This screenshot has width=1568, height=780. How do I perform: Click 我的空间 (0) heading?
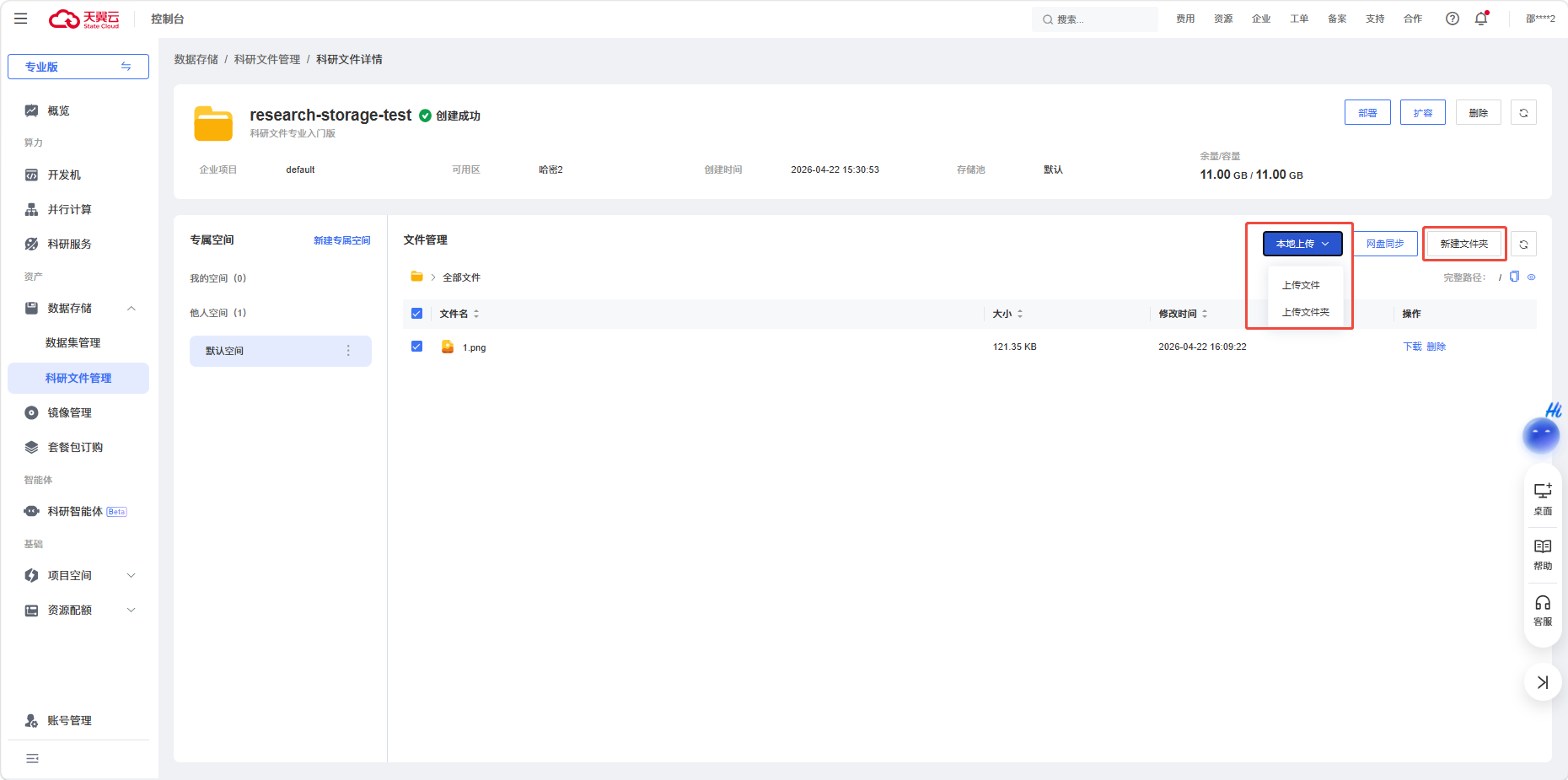tap(217, 278)
